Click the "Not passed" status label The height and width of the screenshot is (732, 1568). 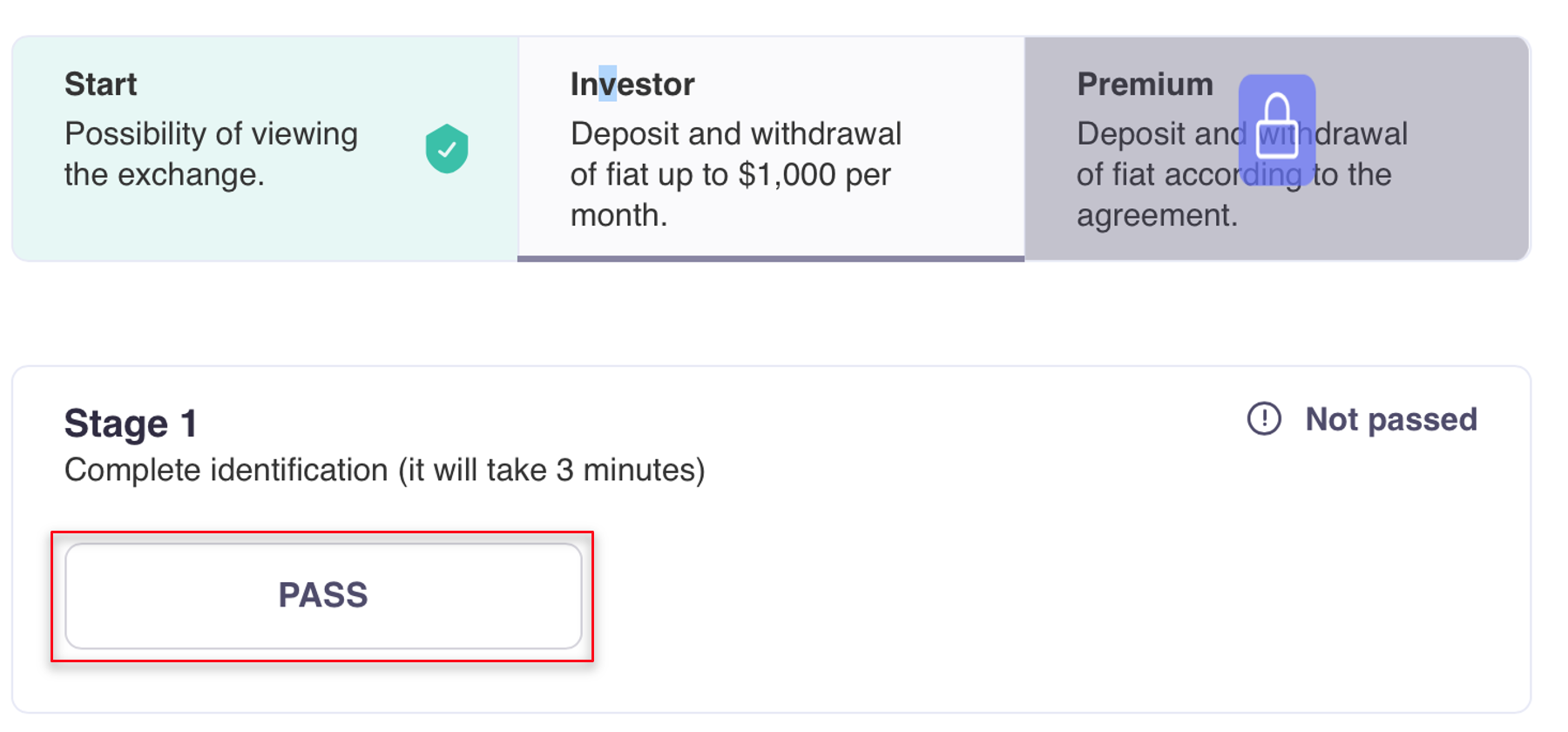click(1390, 419)
